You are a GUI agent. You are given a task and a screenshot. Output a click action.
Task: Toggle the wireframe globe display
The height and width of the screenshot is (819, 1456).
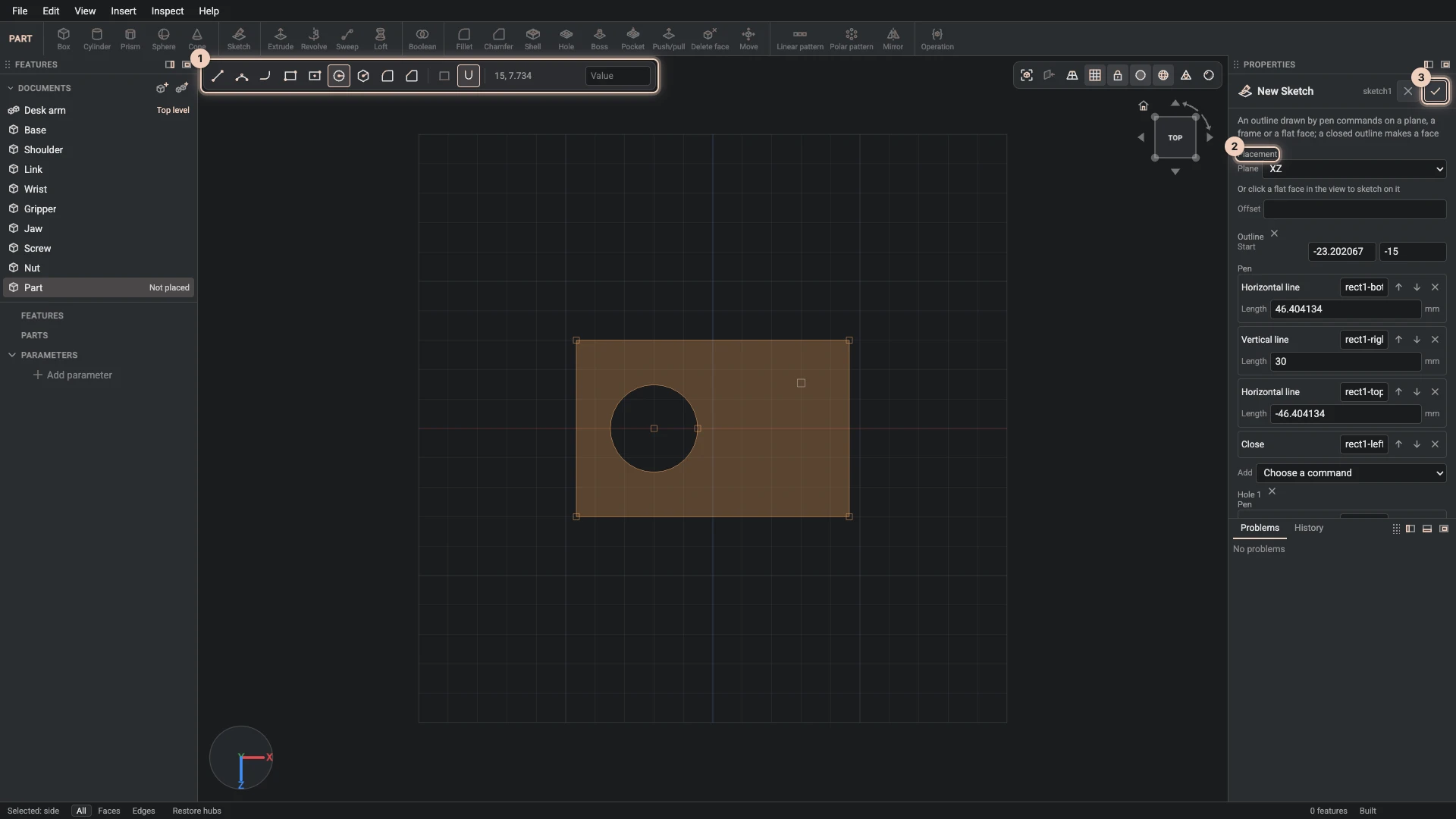[x=1163, y=75]
